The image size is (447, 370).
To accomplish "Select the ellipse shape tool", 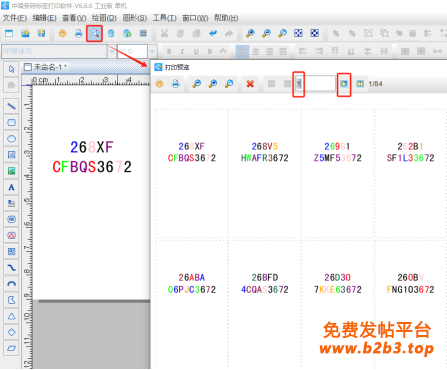I will pyautogui.click(x=12, y=139).
